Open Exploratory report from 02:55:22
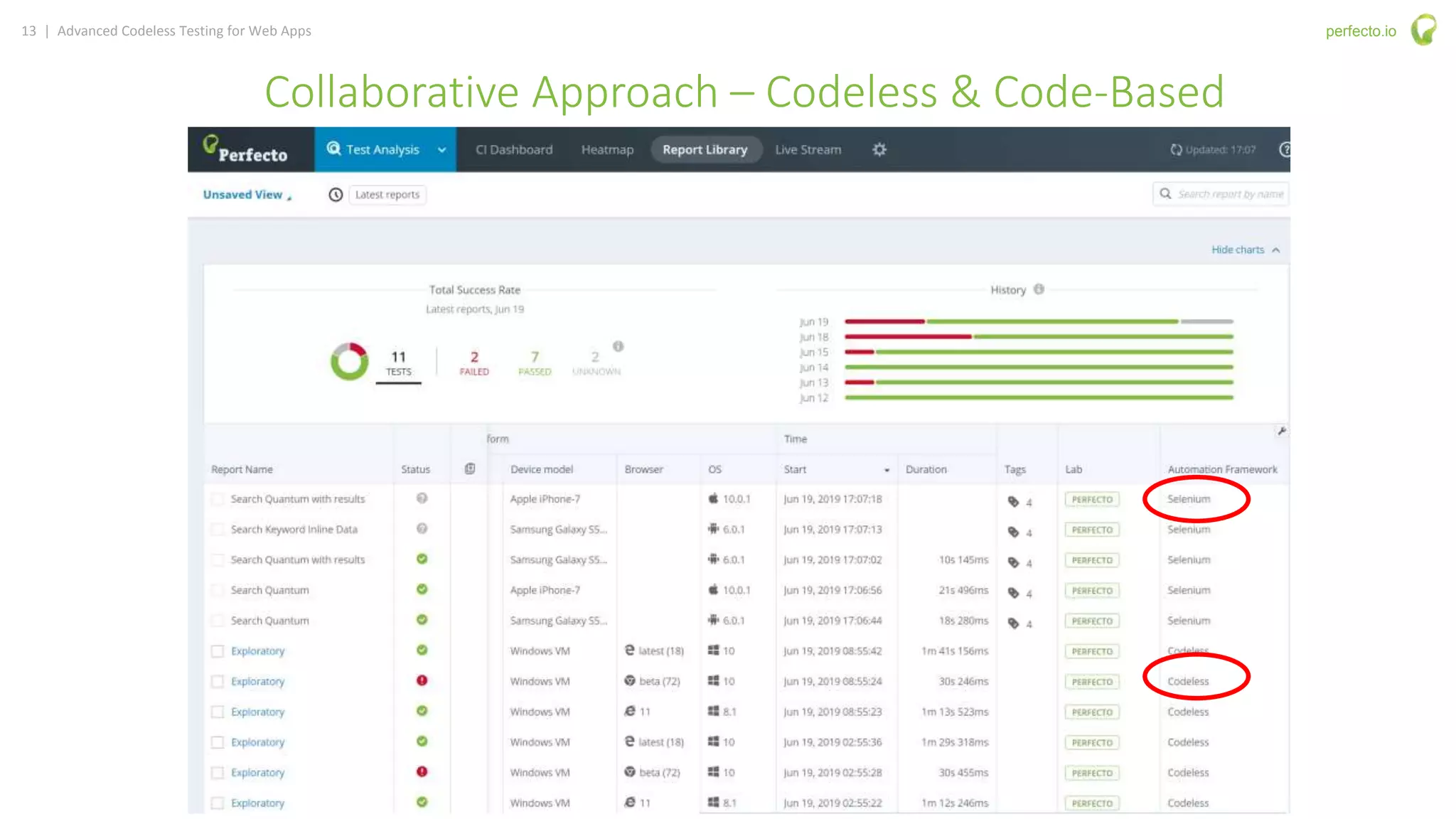 click(257, 803)
